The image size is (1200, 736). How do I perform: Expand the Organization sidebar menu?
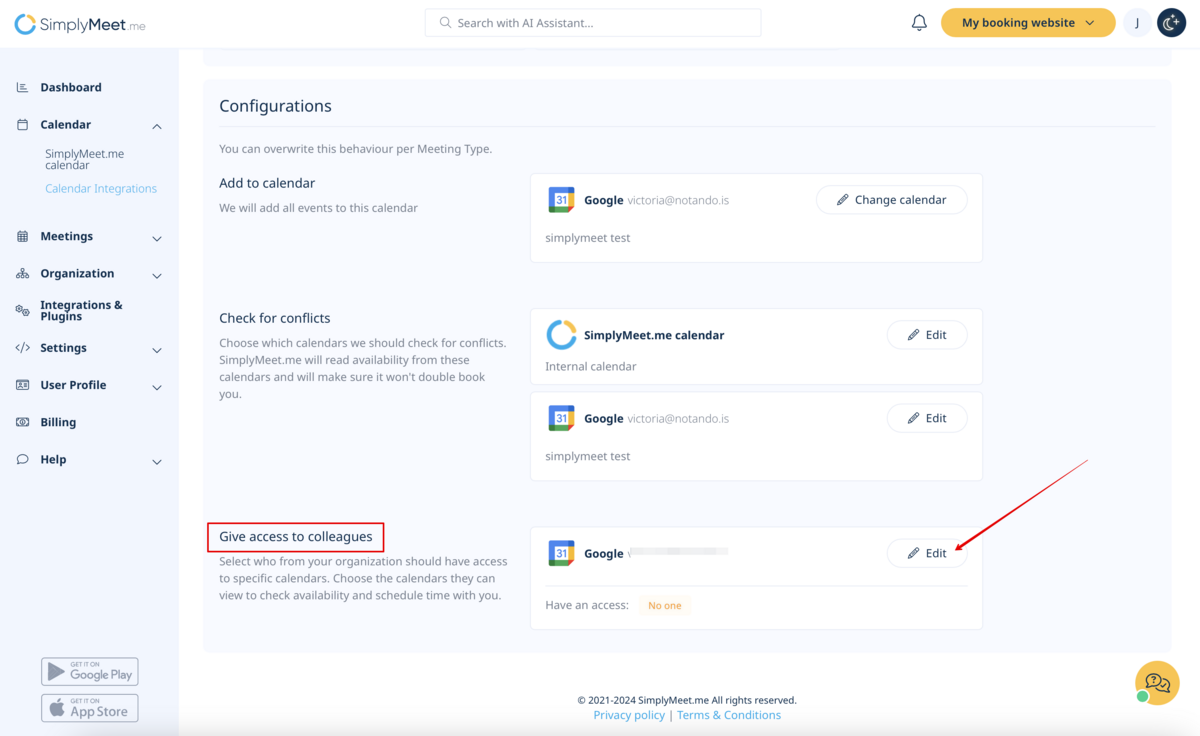click(x=157, y=275)
